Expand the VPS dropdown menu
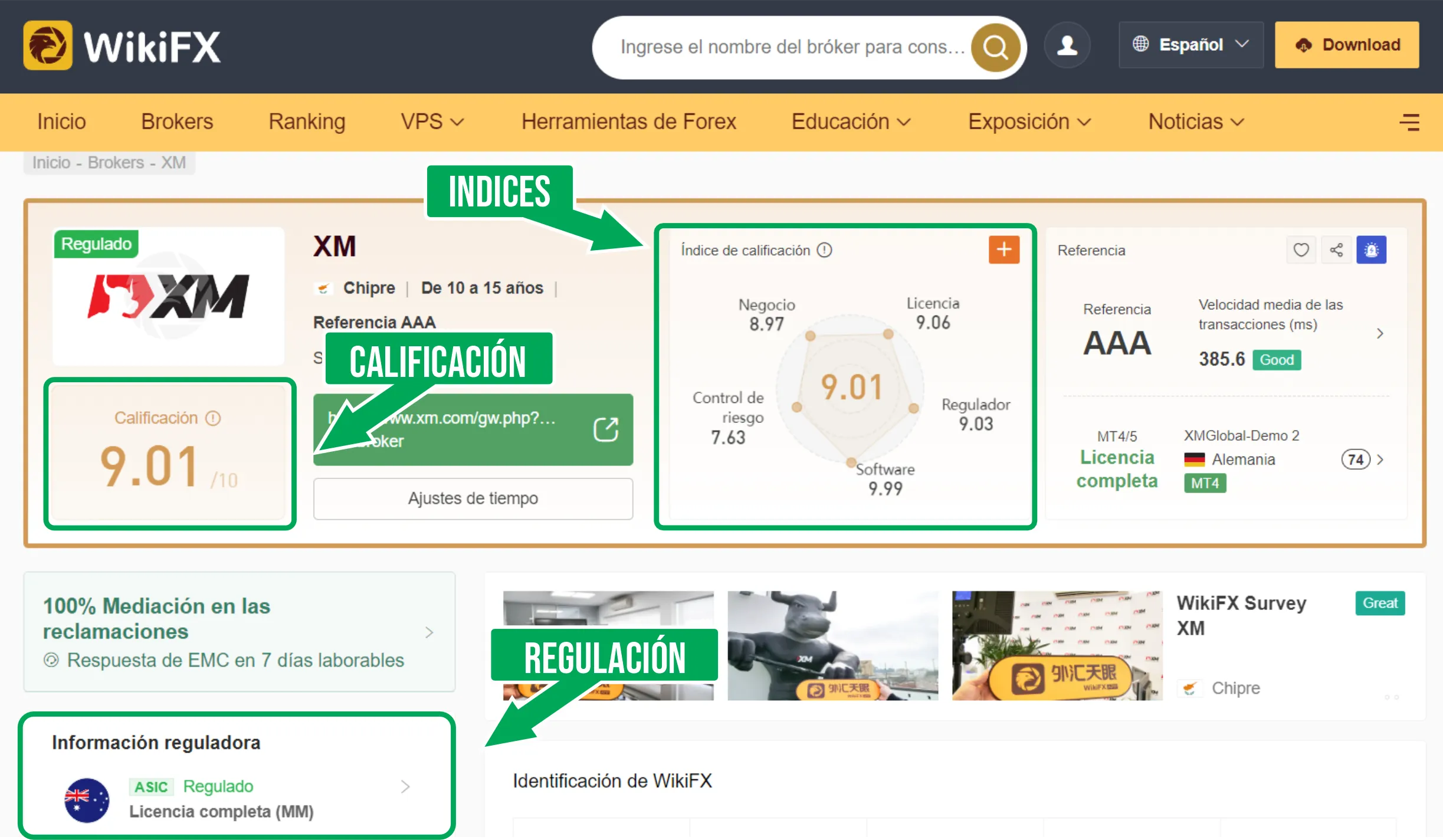1443x840 pixels. coord(432,122)
